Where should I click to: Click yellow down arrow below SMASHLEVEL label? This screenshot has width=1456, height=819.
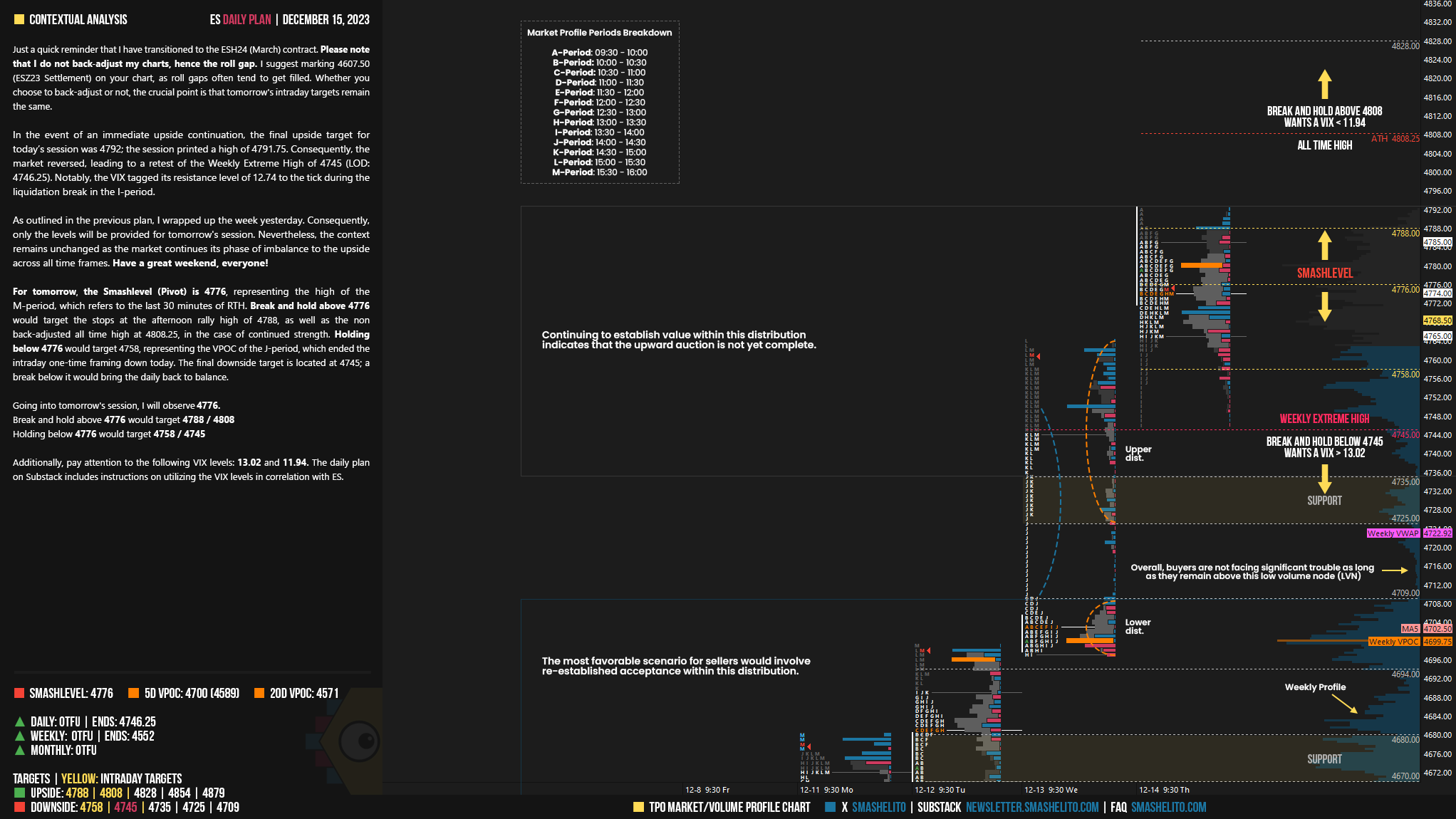coord(1324,306)
